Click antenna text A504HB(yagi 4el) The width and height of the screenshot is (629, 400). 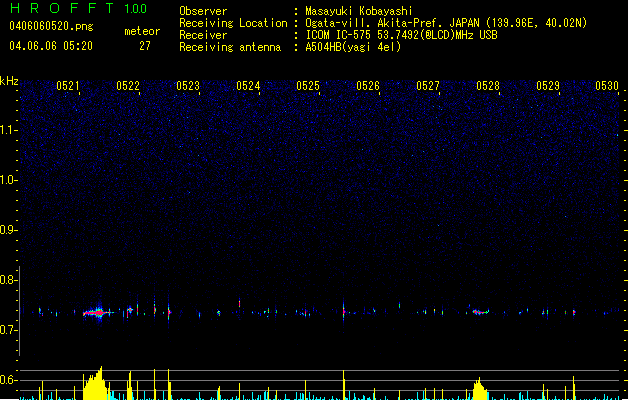pyautogui.click(x=353, y=47)
